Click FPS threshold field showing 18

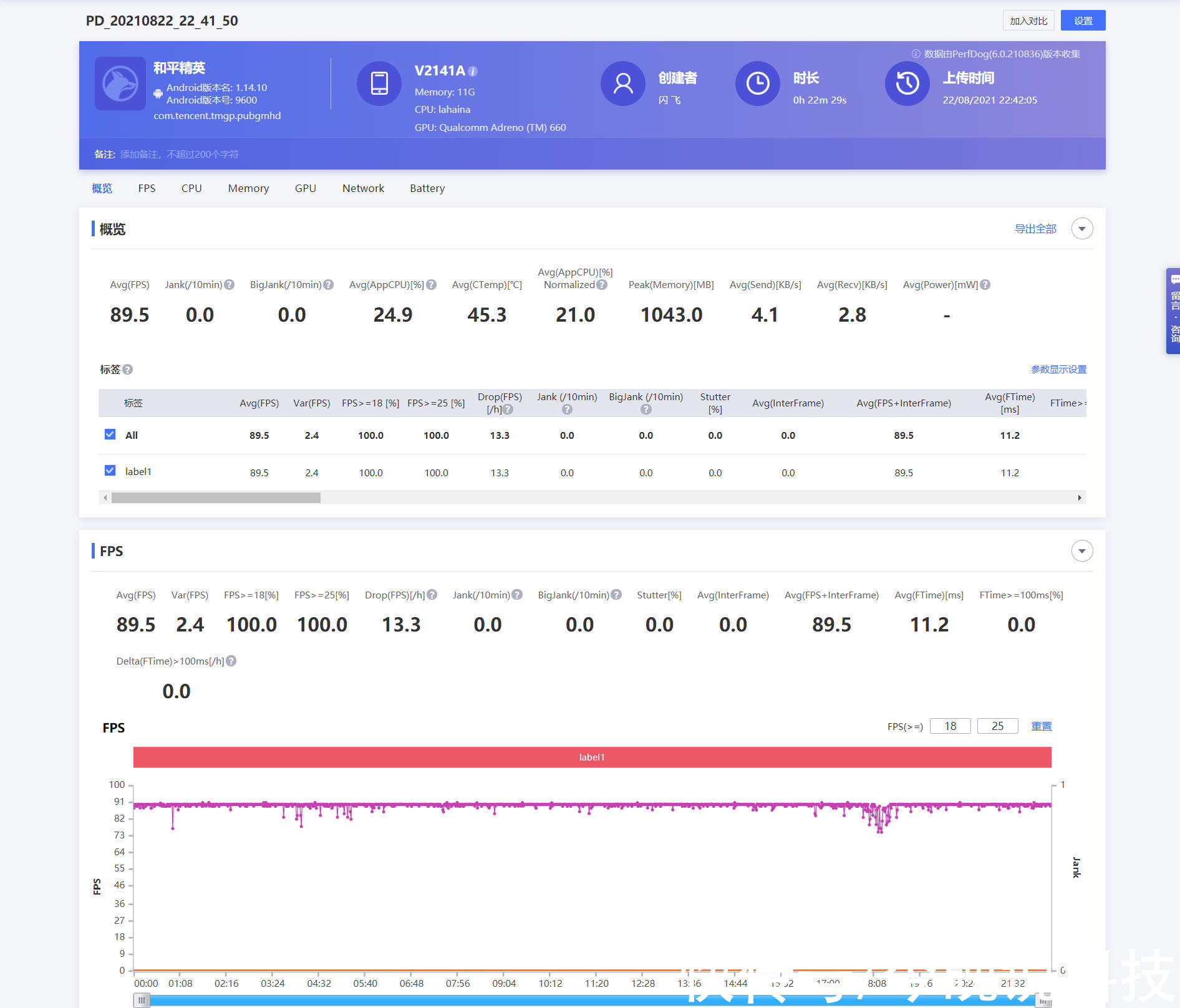tap(950, 726)
